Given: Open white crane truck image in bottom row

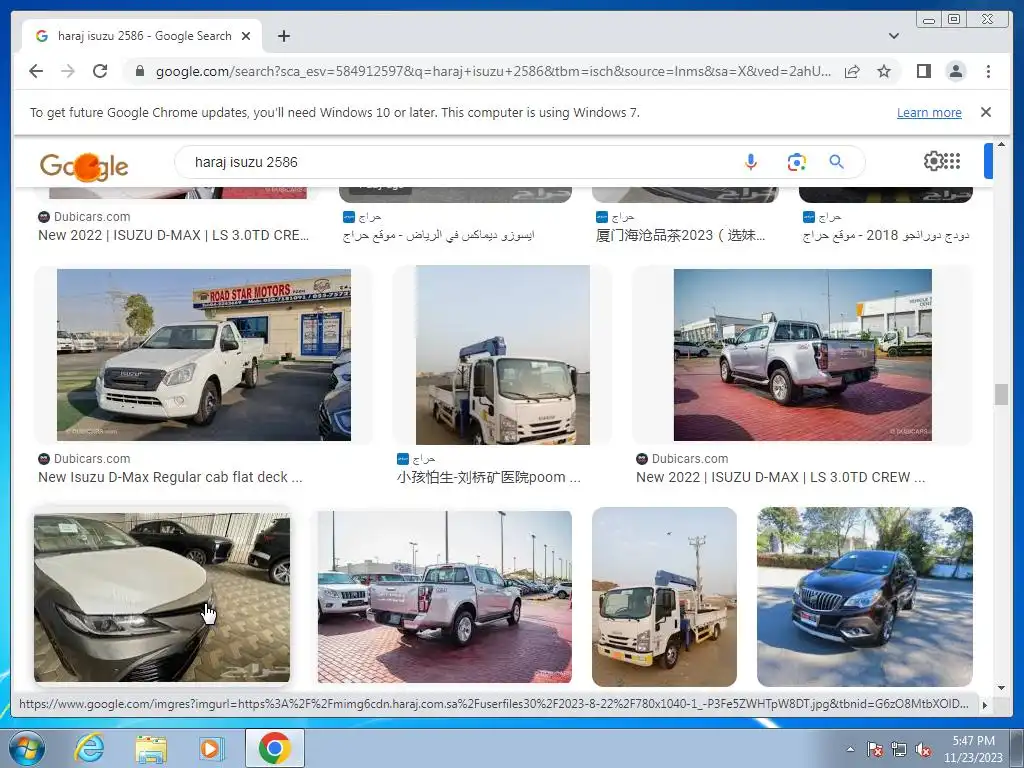Looking at the screenshot, I should [x=664, y=597].
